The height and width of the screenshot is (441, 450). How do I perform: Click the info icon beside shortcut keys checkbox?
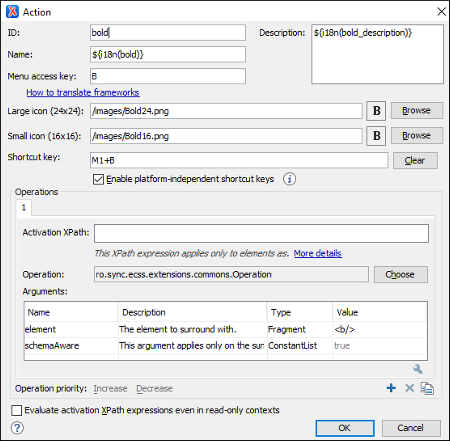[x=289, y=179]
